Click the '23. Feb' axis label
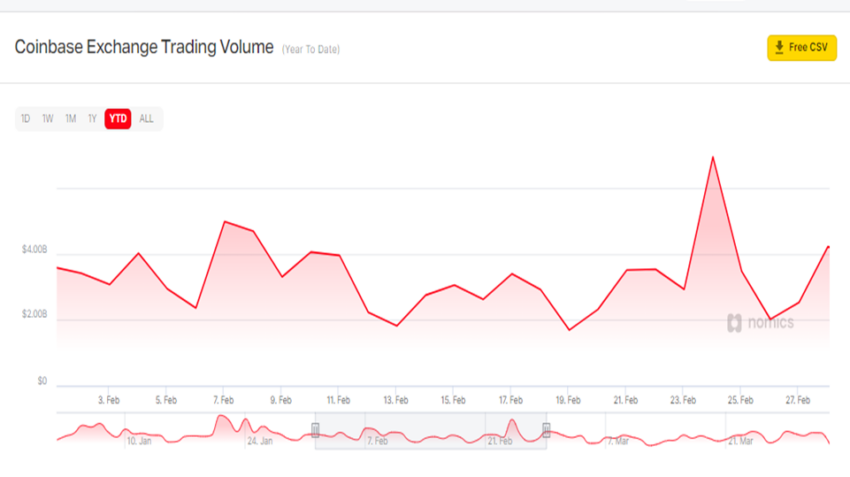 [x=683, y=400]
